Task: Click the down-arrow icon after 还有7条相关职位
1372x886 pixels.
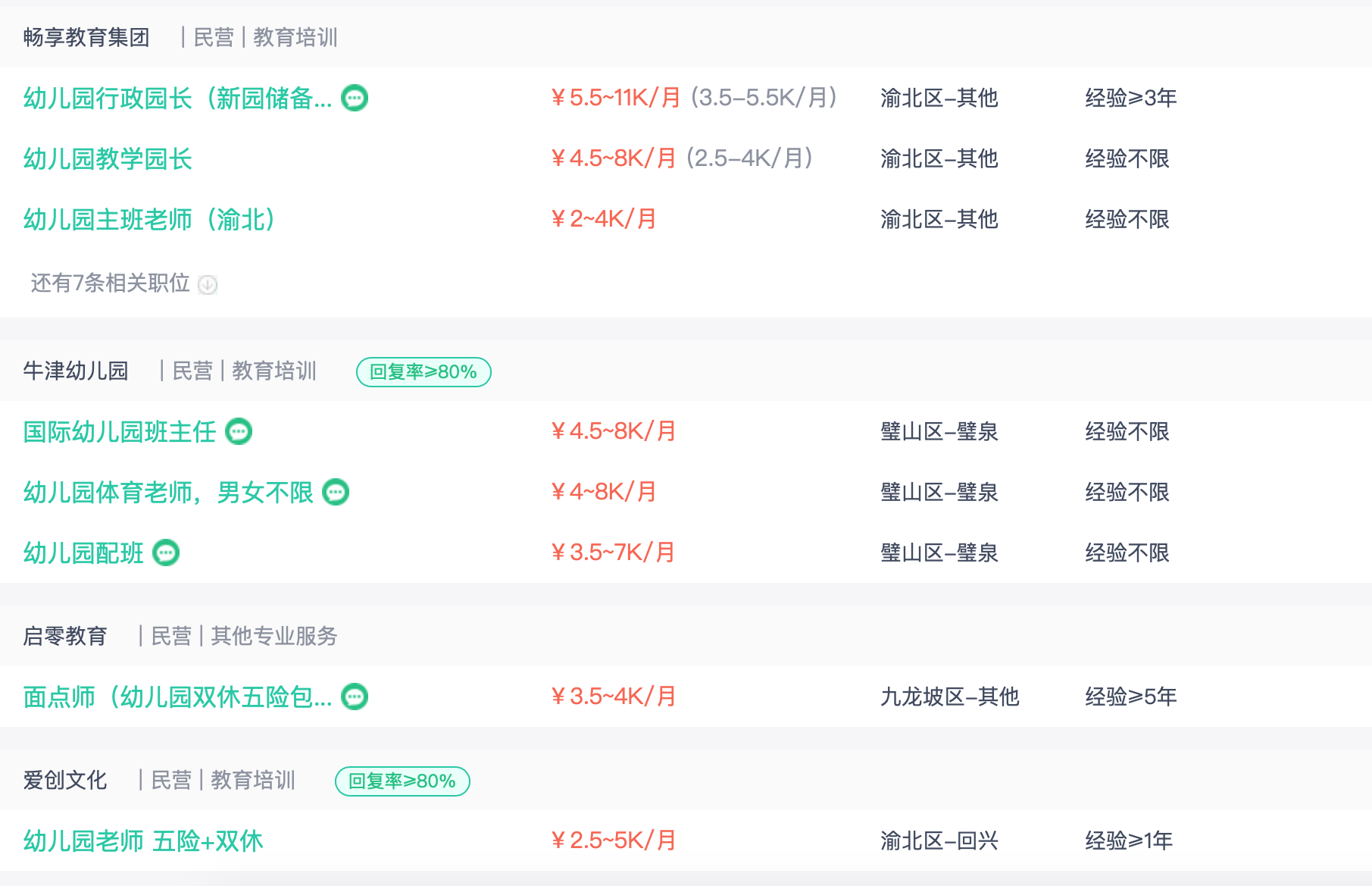Action: [208, 284]
